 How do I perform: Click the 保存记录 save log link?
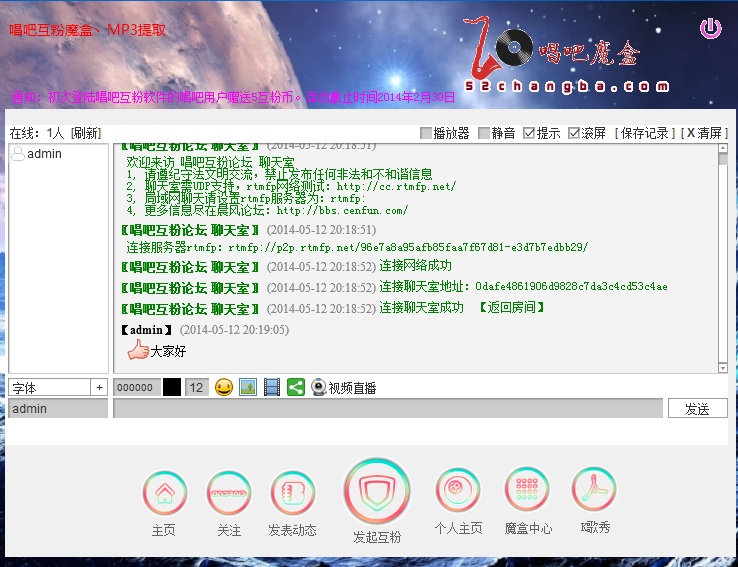point(645,133)
